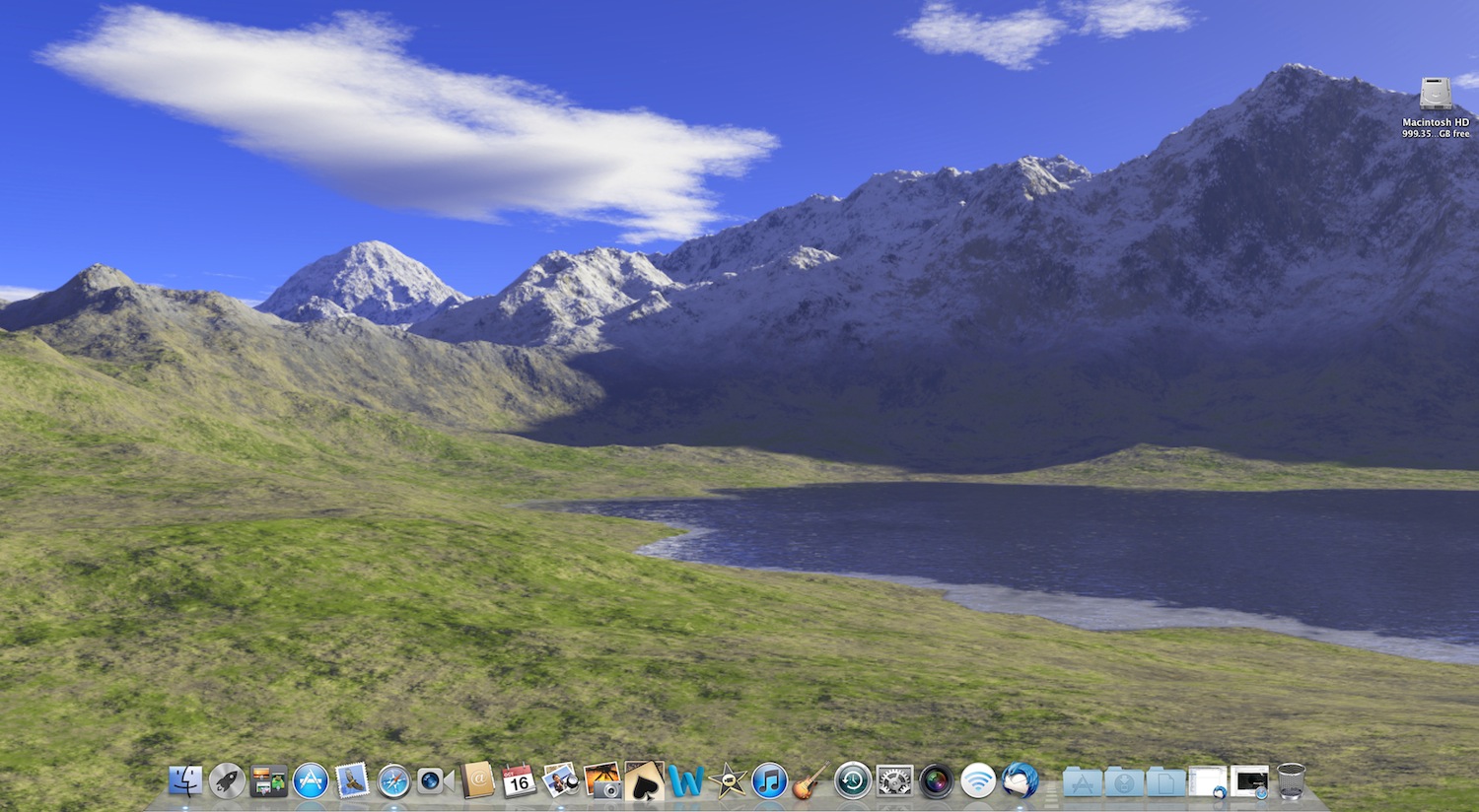Click the "Macintosh HD" label
Screen dimensions: 1479x812
1436,123
